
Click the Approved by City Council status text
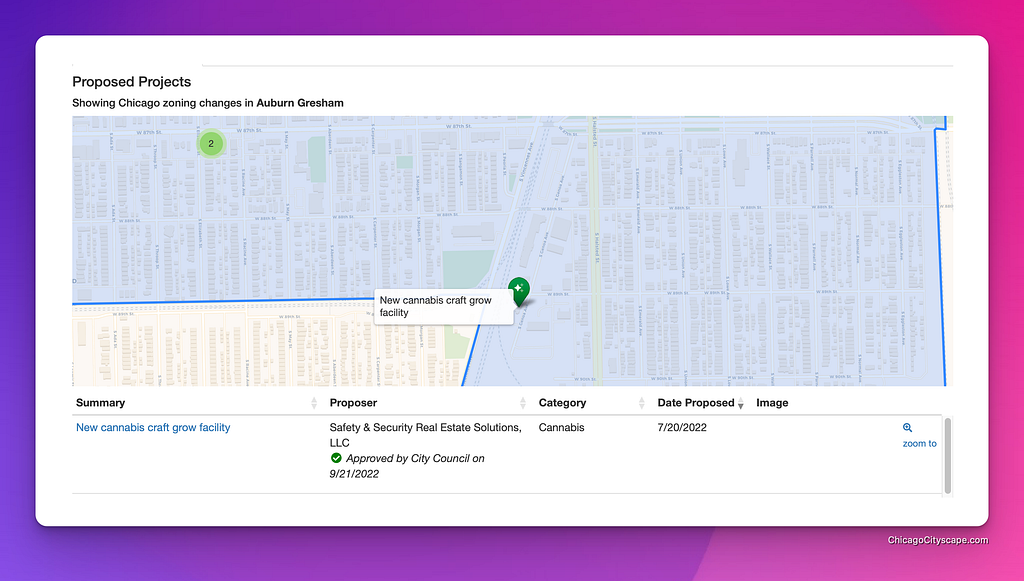[407, 466]
